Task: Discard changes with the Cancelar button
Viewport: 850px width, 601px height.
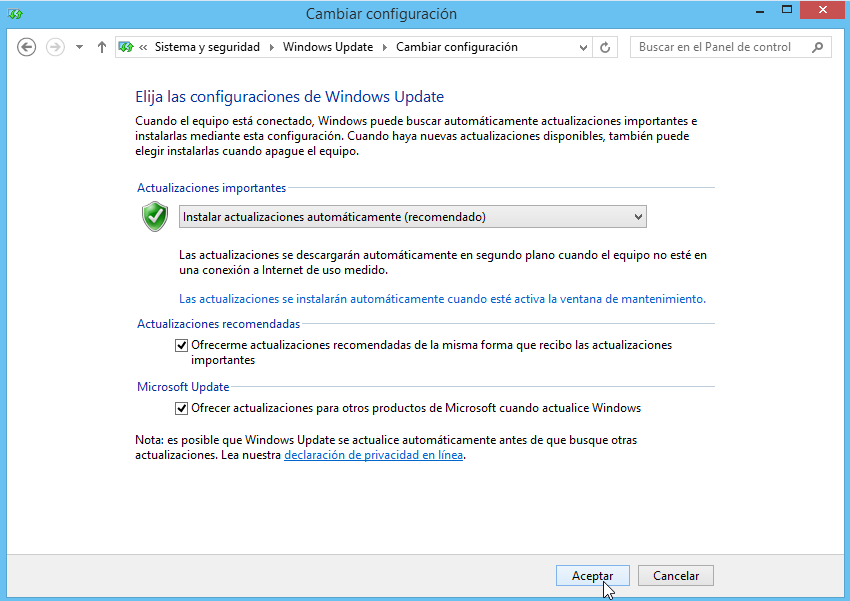Action: [676, 576]
